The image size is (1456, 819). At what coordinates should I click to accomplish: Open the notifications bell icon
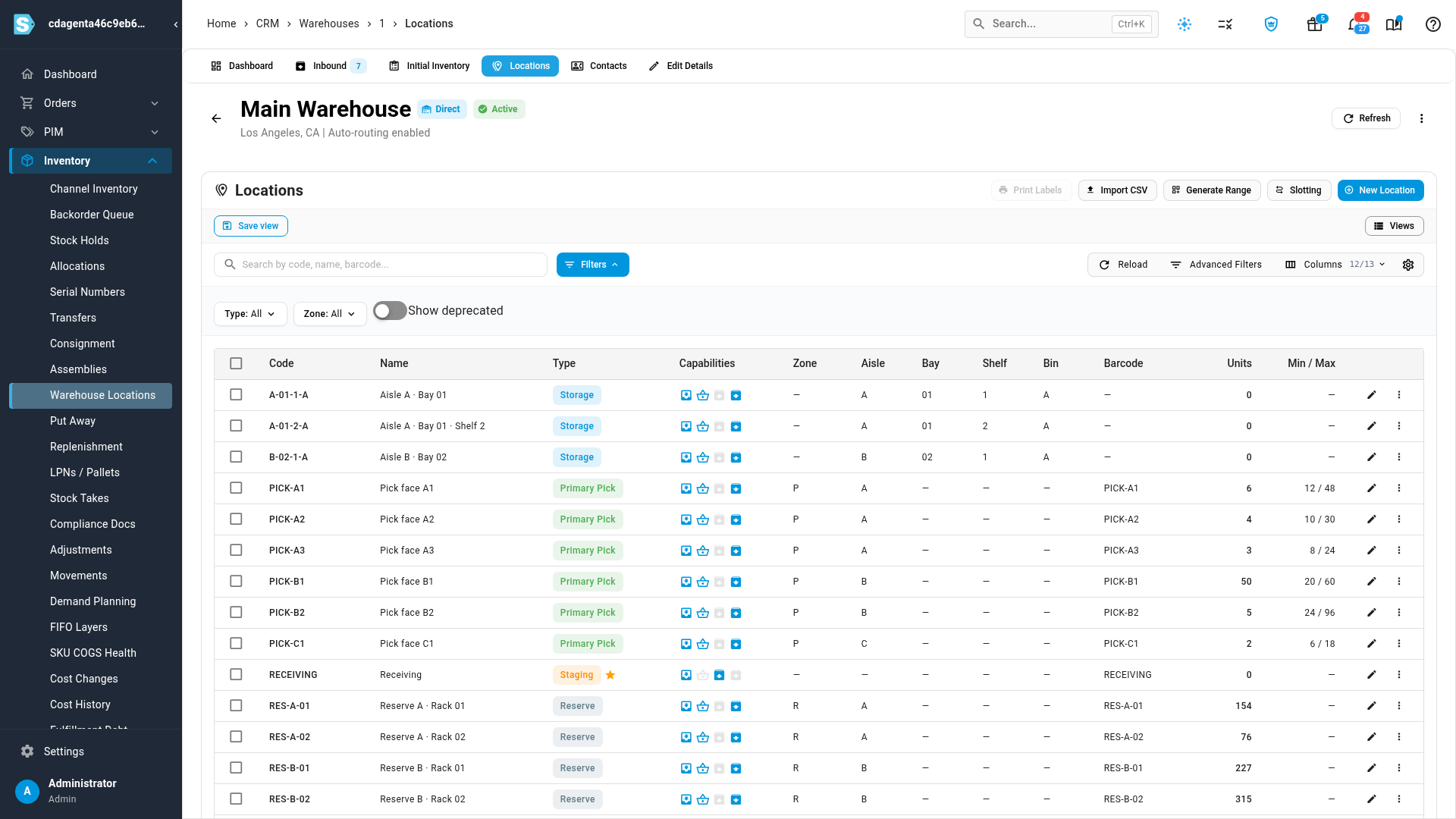[x=1354, y=24]
